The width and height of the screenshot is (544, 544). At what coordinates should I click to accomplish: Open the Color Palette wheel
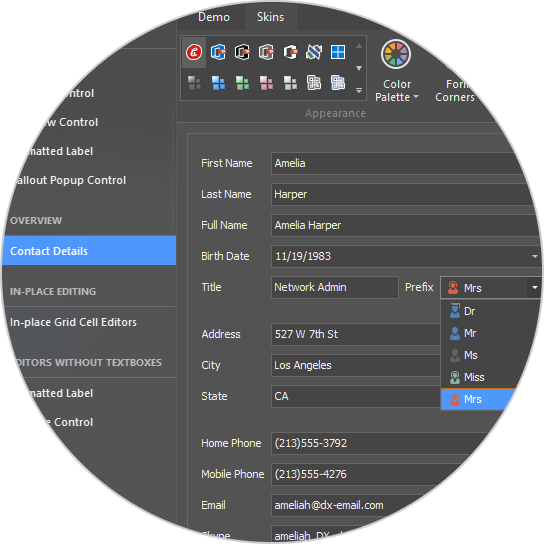click(x=396, y=54)
